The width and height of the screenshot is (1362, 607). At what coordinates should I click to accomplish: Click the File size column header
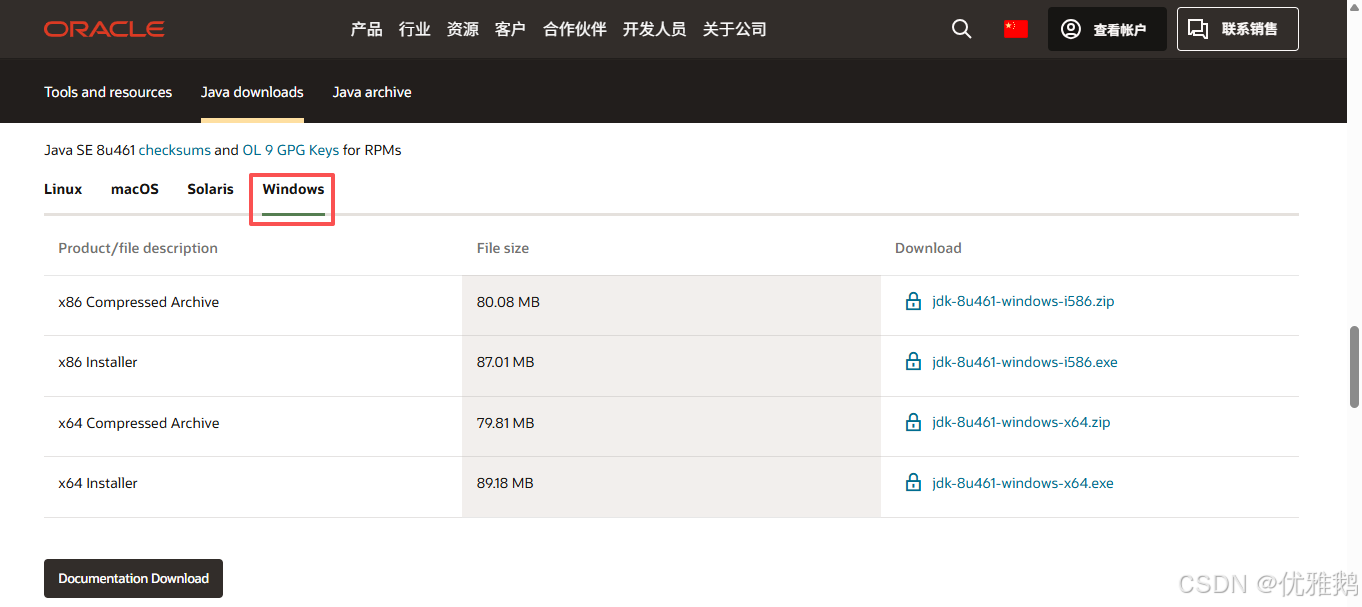point(503,248)
